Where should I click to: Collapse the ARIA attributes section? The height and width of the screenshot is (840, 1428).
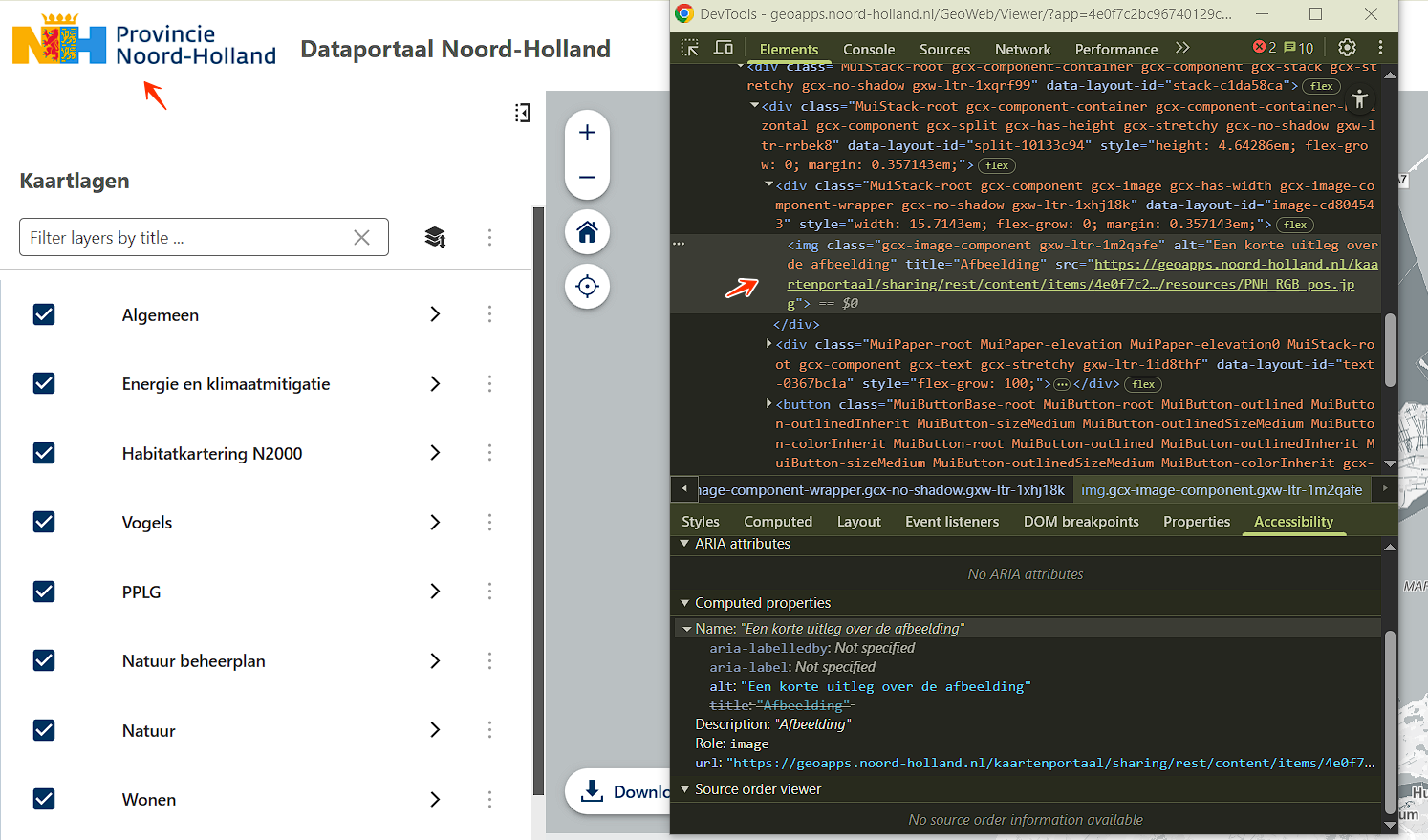[684, 544]
